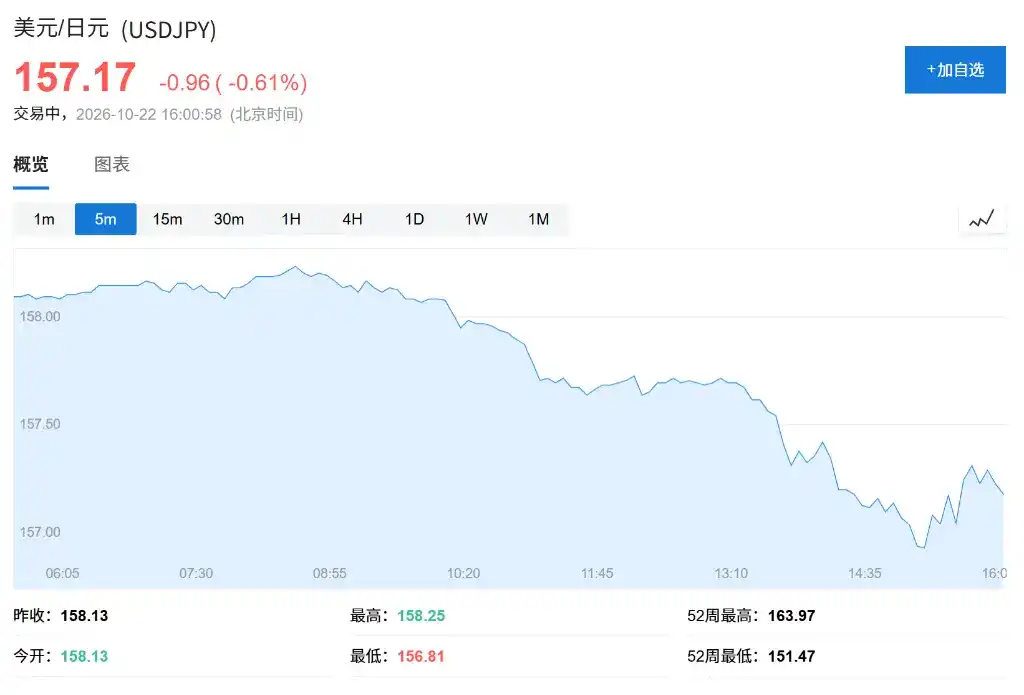
Task: Switch to the 图表 tab
Action: [x=112, y=164]
